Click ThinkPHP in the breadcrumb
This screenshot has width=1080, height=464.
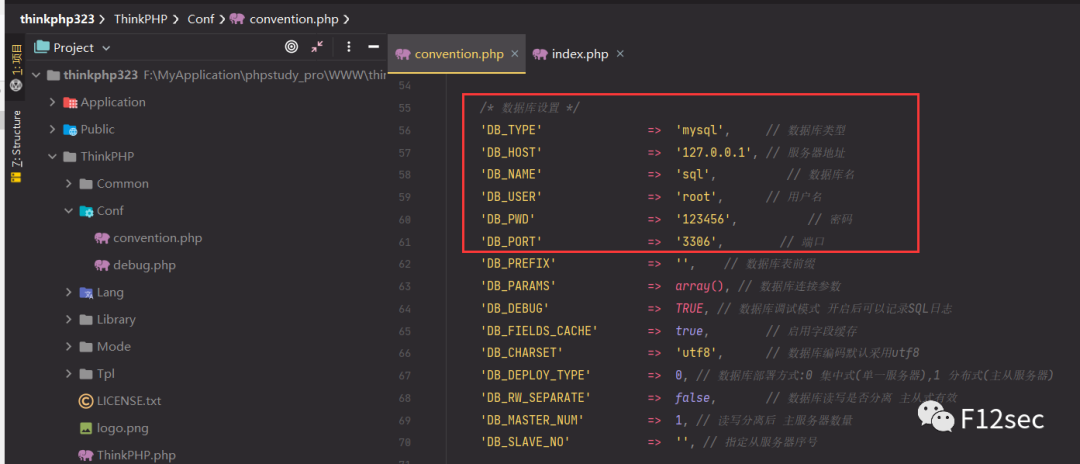141,19
